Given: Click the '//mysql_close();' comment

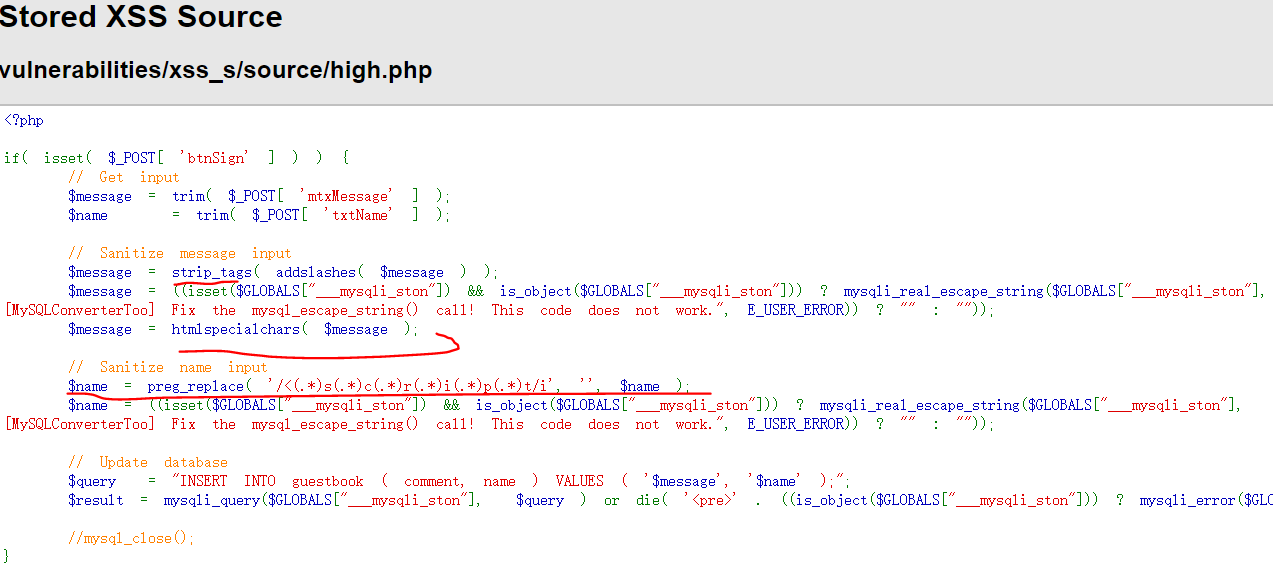Looking at the screenshot, I should click(x=132, y=538).
